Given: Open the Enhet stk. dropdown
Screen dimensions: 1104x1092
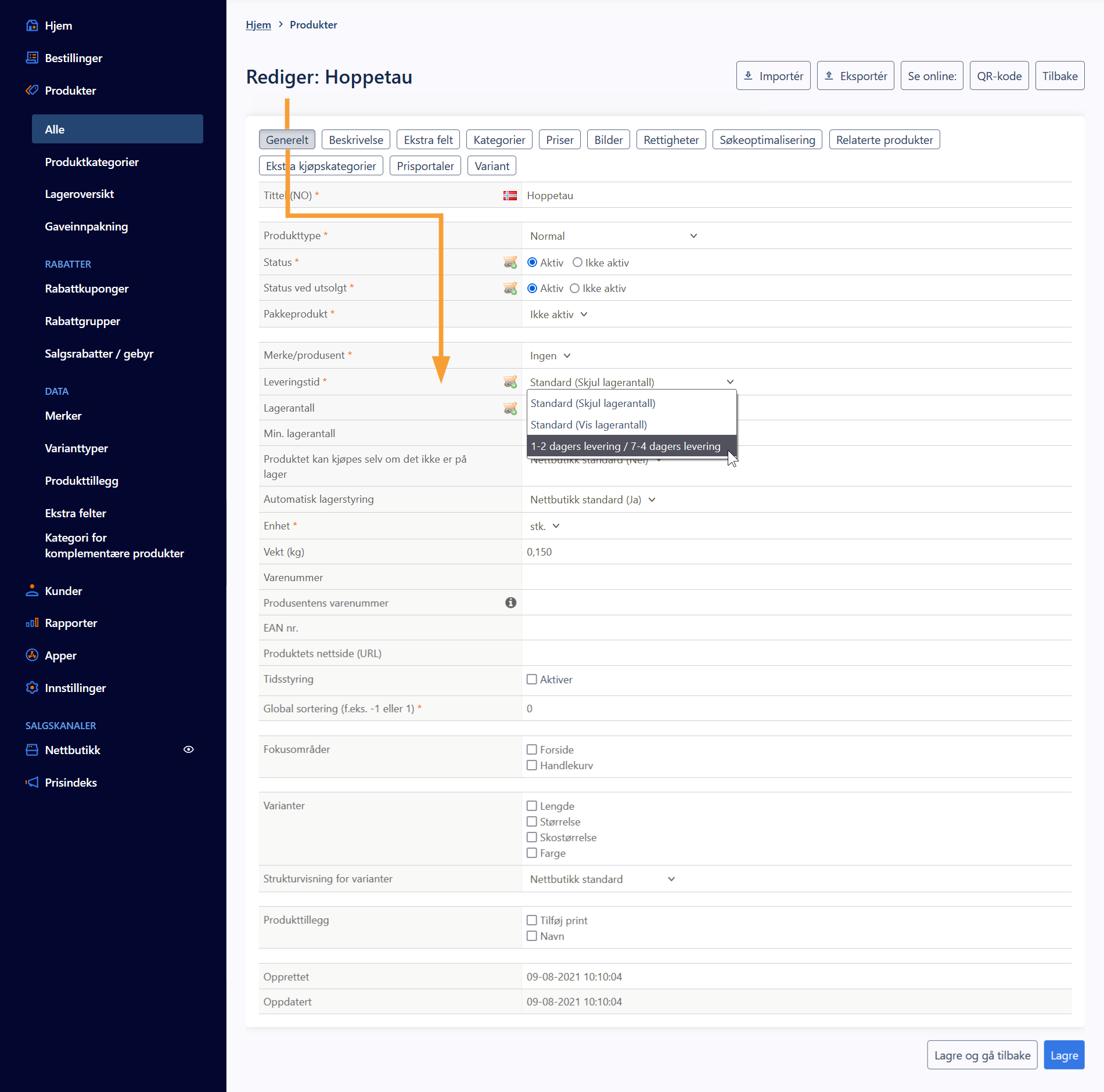Looking at the screenshot, I should [545, 526].
